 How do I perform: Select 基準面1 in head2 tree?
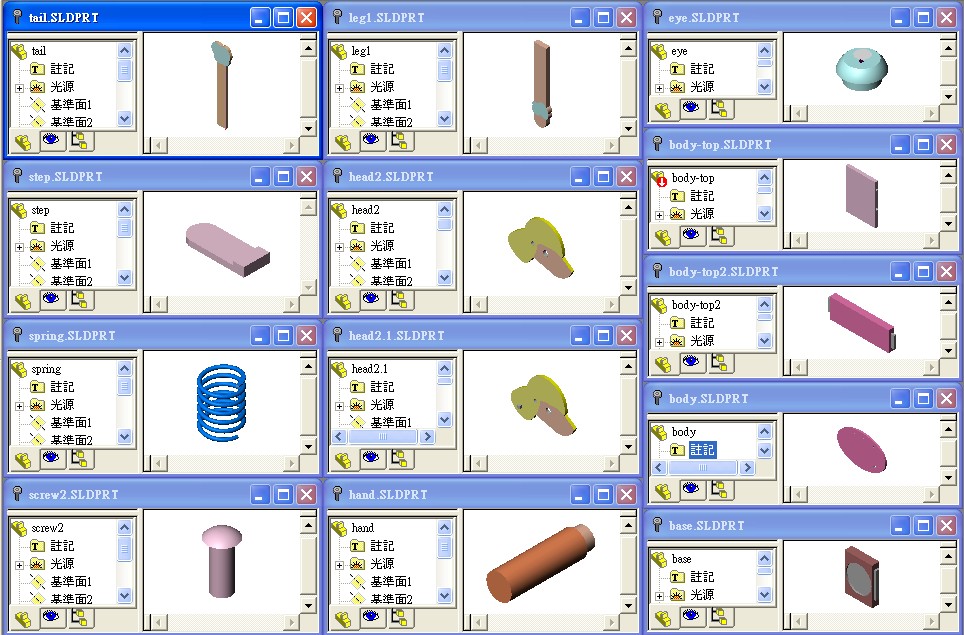point(391,263)
